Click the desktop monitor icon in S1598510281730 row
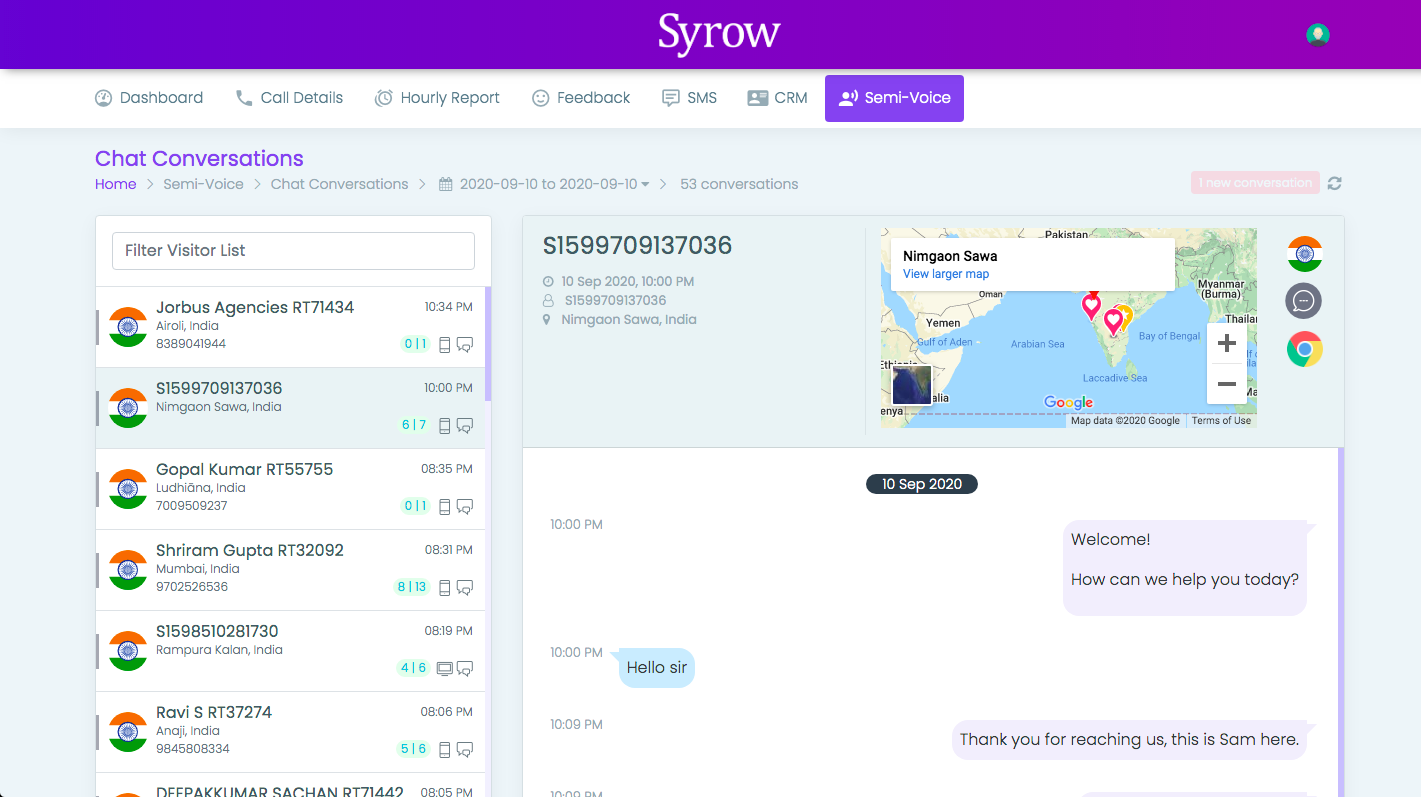Image resolution: width=1421 pixels, height=797 pixels. 445,669
